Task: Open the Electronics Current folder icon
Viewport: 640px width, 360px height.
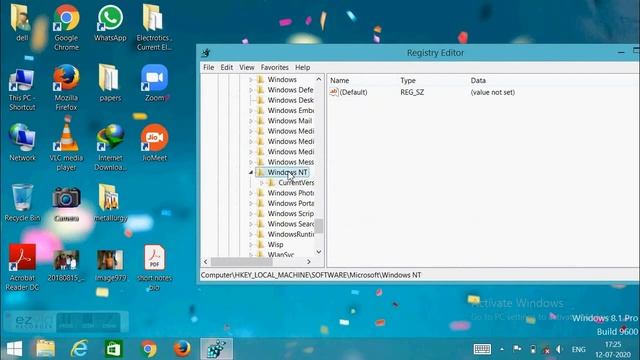Action: [154, 27]
